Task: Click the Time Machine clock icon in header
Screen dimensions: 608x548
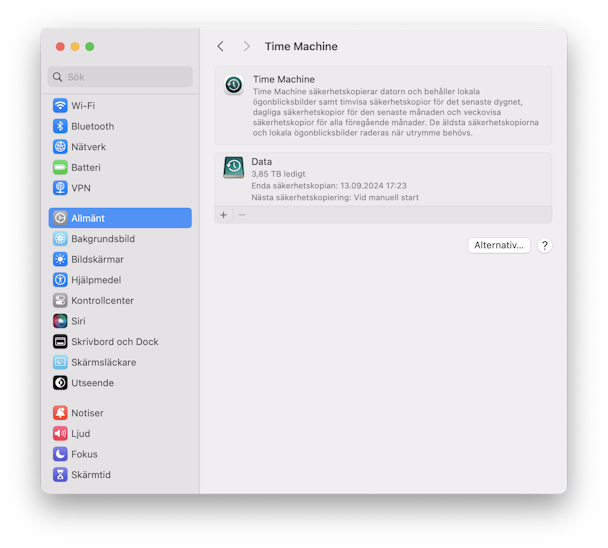Action: point(234,85)
